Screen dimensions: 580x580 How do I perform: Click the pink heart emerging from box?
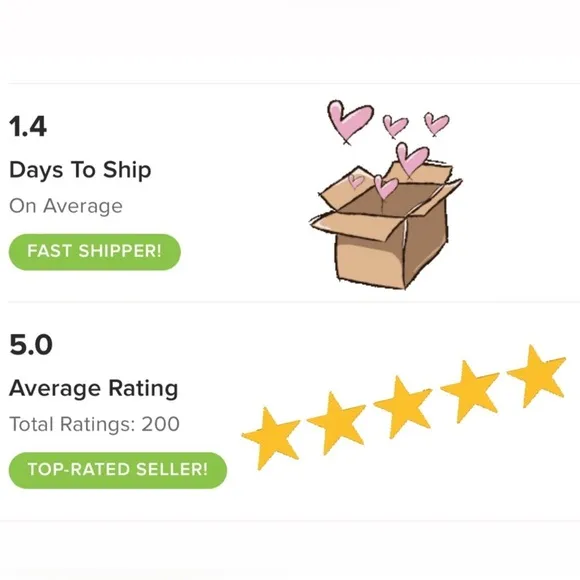385,187
